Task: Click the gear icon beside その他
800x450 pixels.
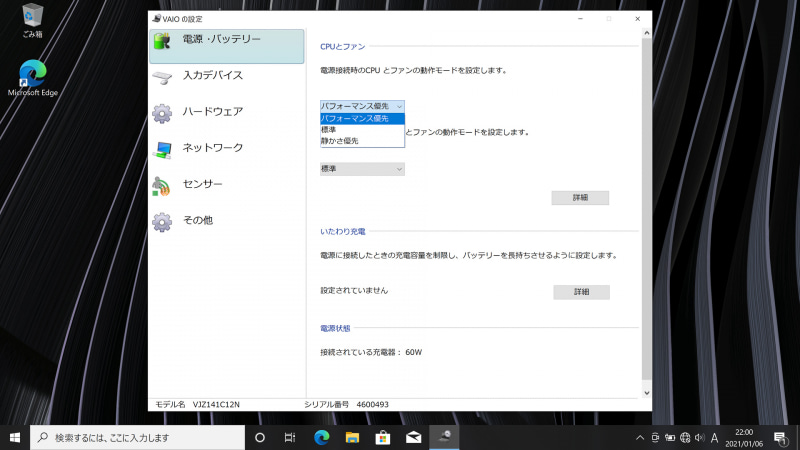Action: point(162,222)
